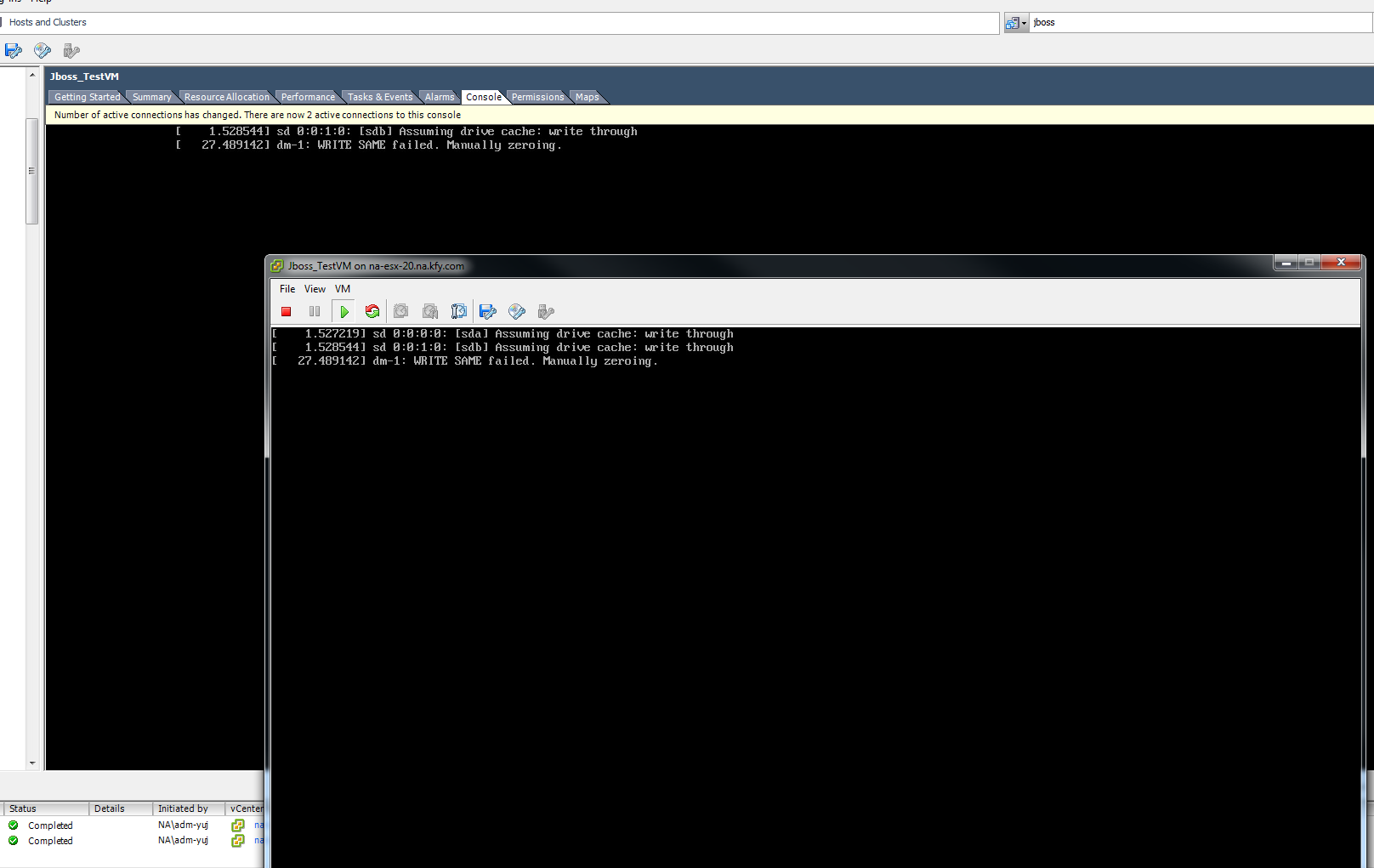Click the USB device icon in main vSphere toolbar
The image size is (1374, 868).
(x=71, y=51)
